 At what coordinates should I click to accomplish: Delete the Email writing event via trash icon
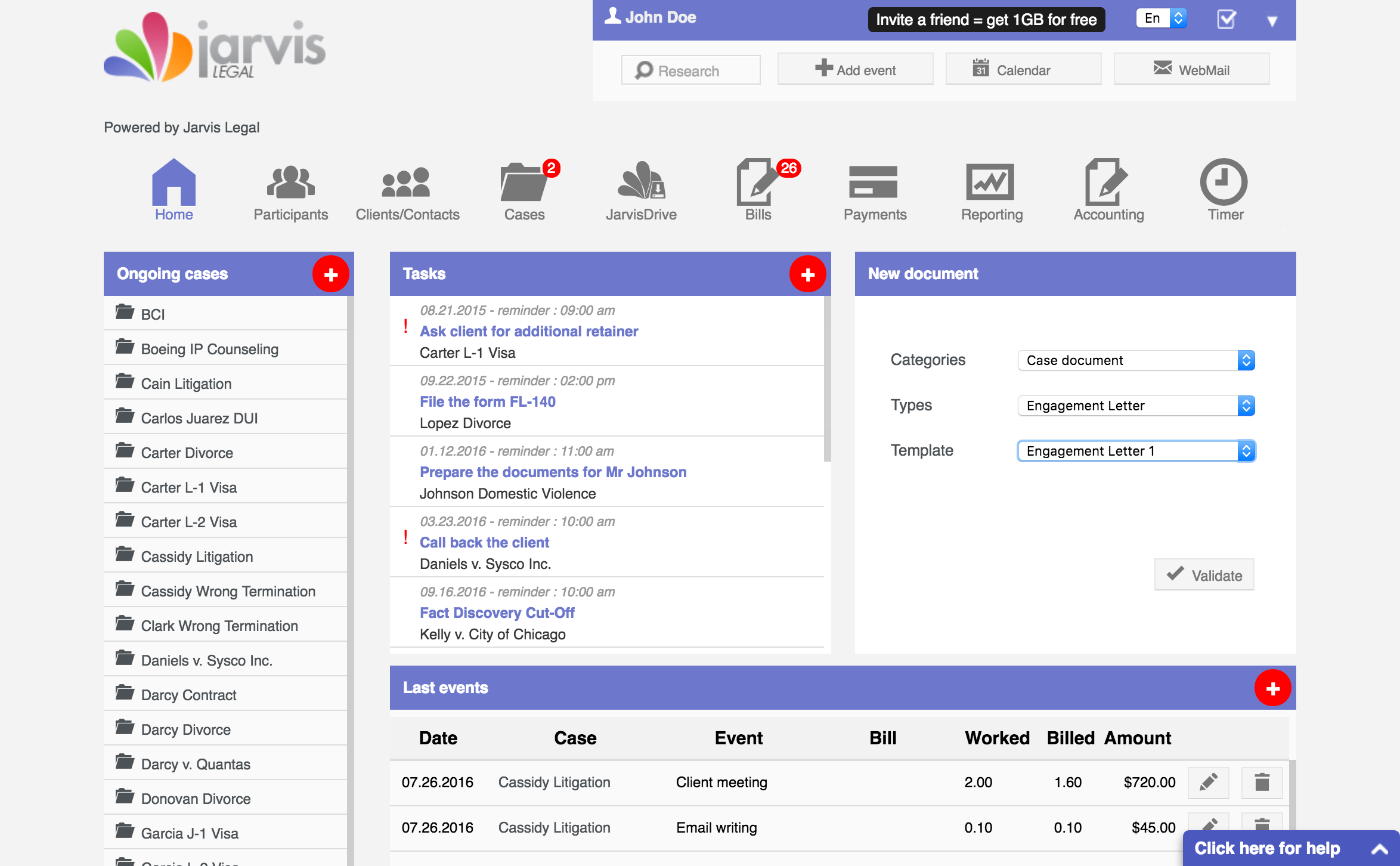(1262, 827)
